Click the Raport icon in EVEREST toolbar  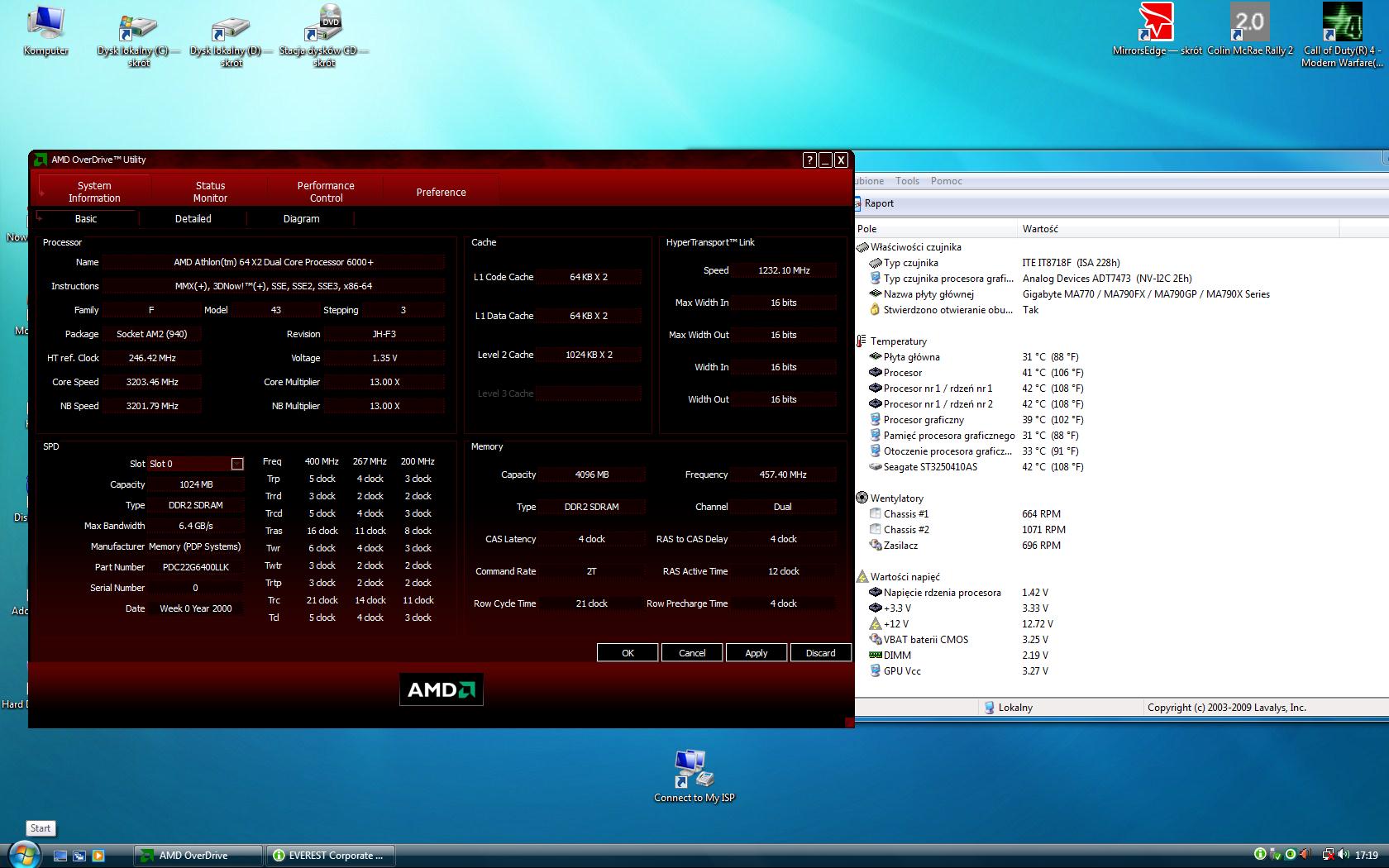coord(859,203)
